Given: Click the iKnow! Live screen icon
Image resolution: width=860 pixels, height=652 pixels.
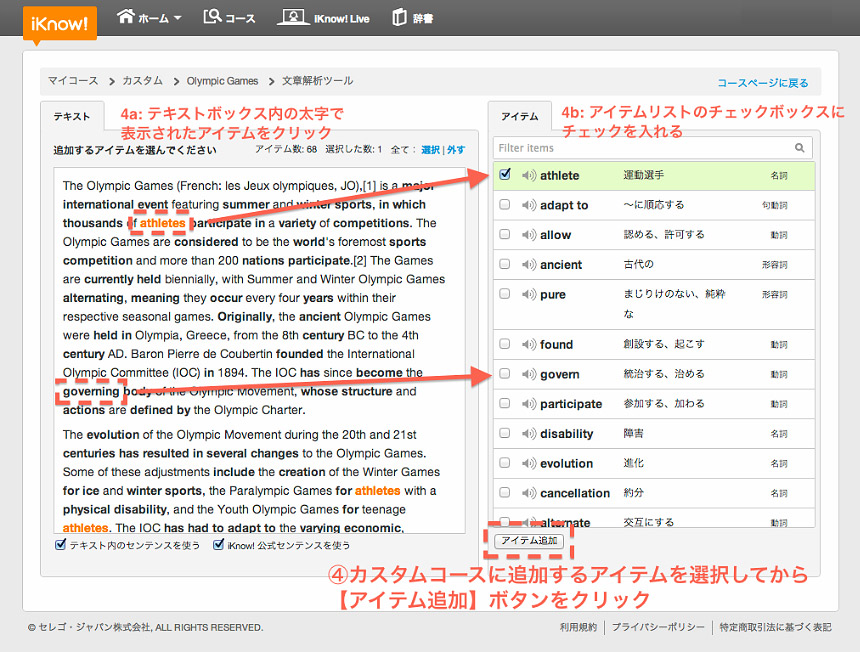Looking at the screenshot, I should click(x=293, y=17).
